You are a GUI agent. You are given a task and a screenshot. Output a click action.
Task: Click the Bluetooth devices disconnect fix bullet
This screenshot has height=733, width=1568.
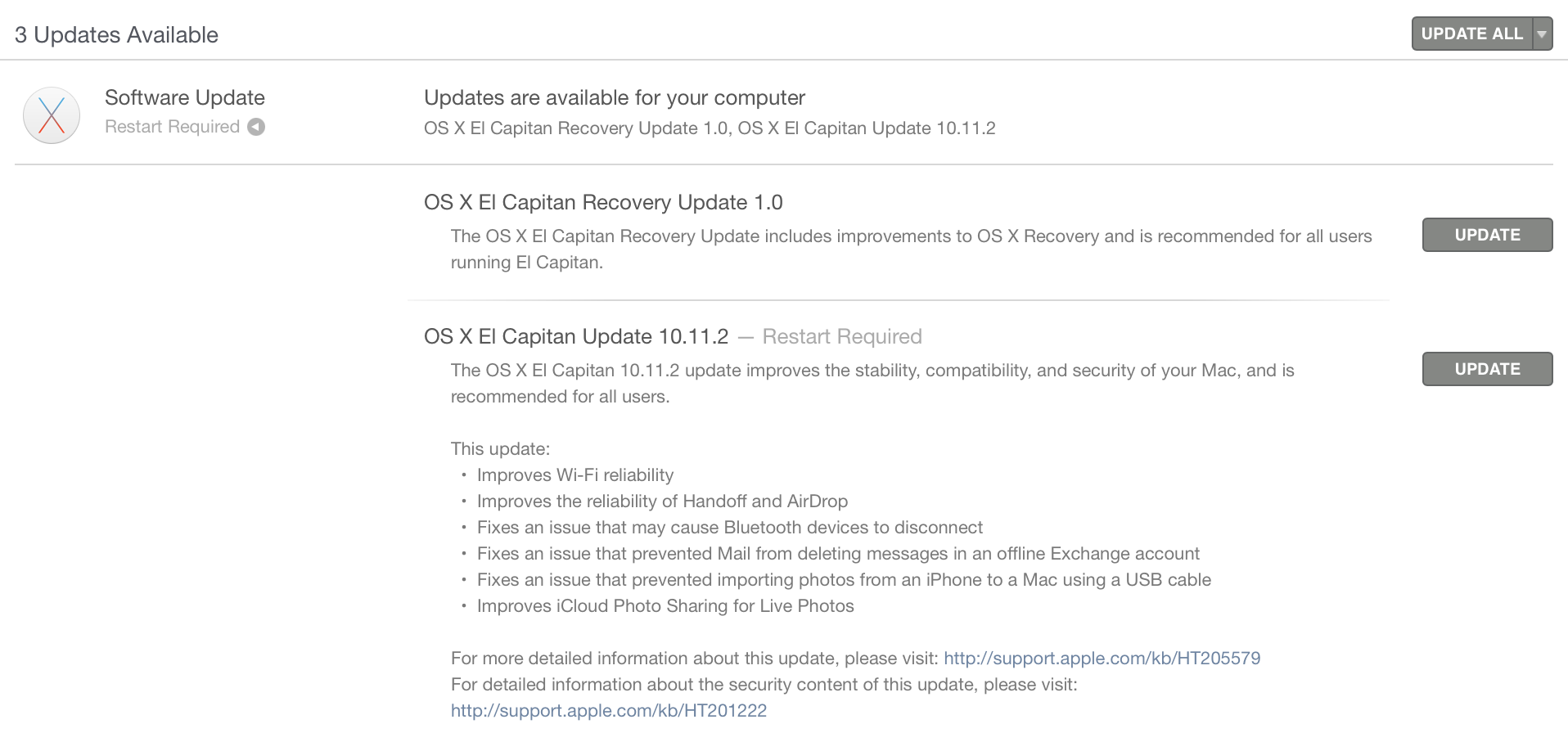pyautogui.click(x=729, y=528)
